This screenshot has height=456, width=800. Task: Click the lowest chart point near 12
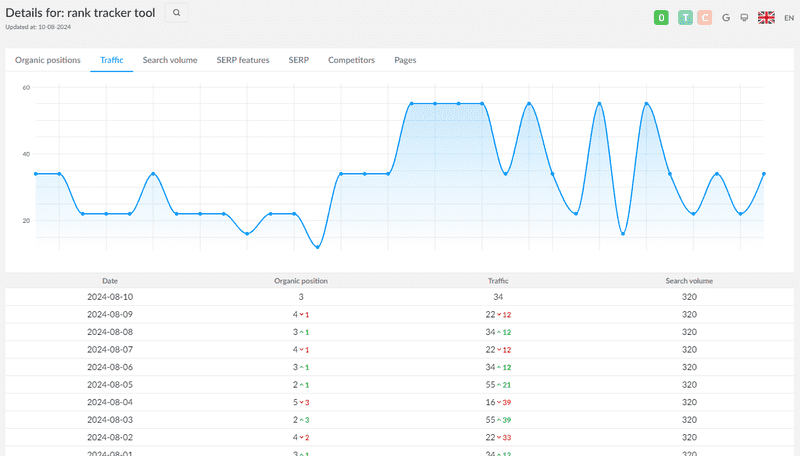click(x=318, y=247)
